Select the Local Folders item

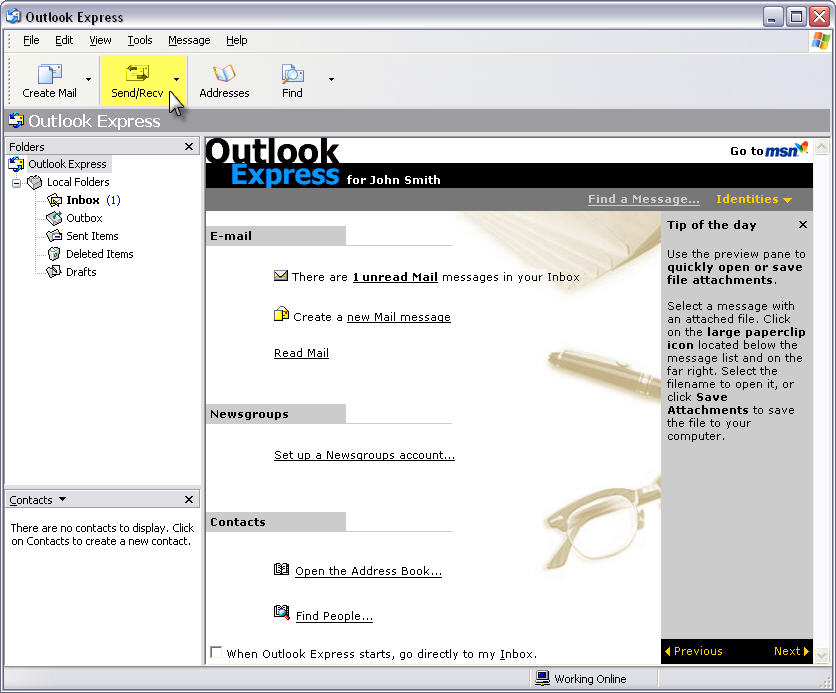click(78, 182)
